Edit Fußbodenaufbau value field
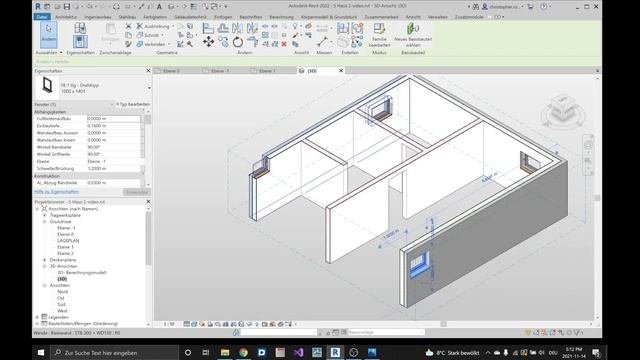 113,119
